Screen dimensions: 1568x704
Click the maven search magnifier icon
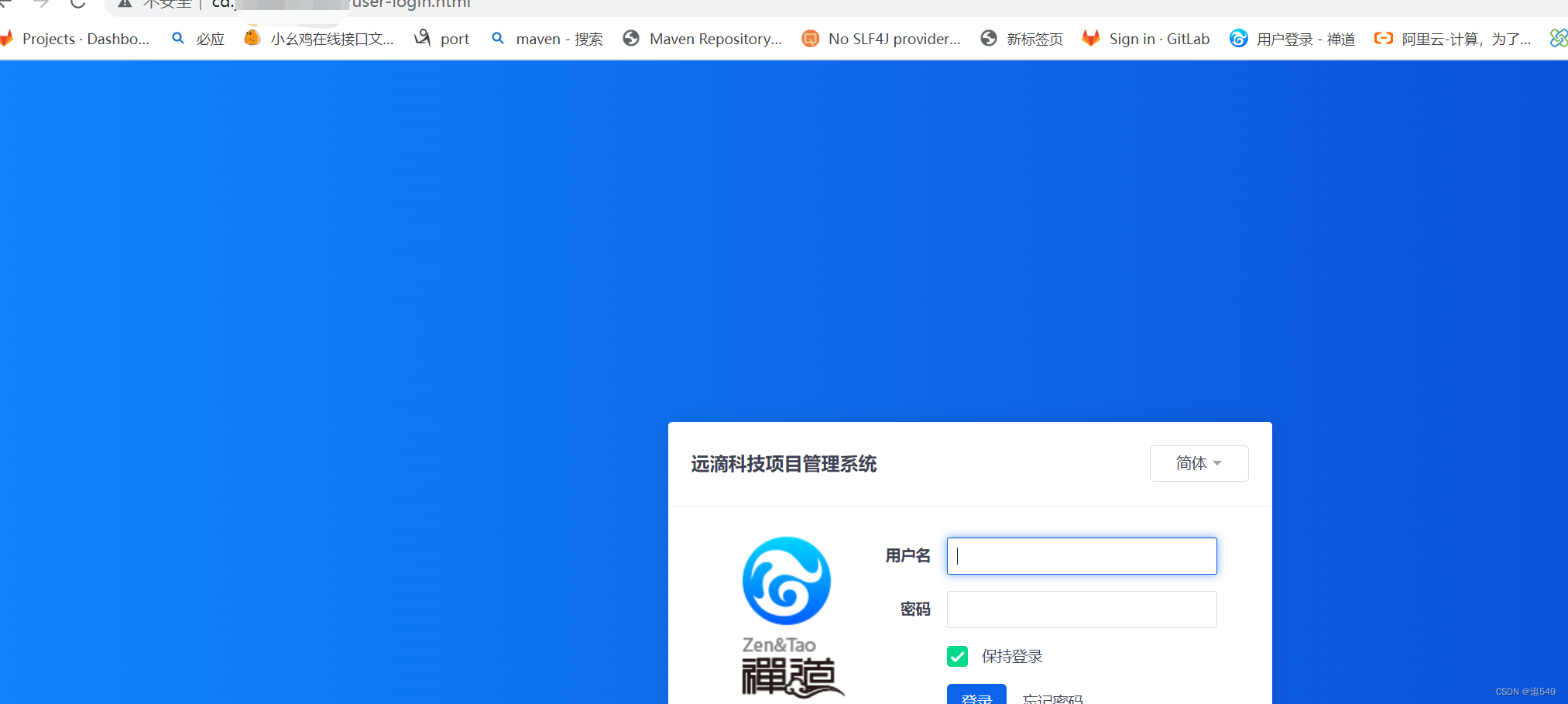click(x=498, y=38)
